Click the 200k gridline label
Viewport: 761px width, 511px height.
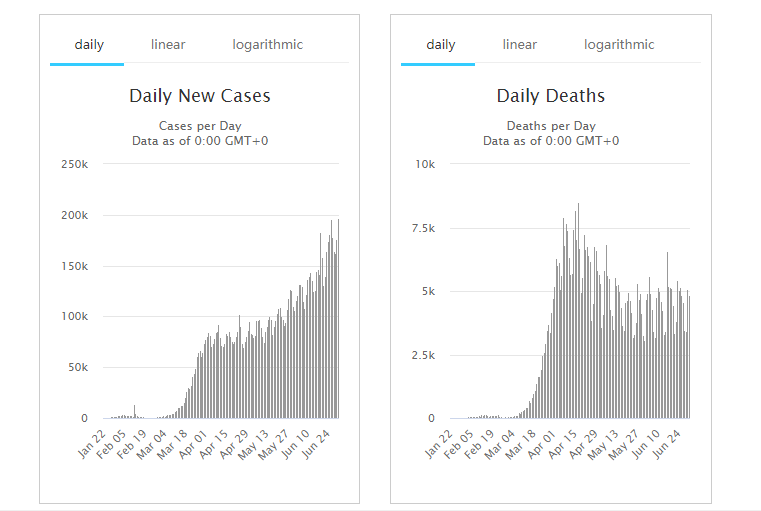pos(75,215)
